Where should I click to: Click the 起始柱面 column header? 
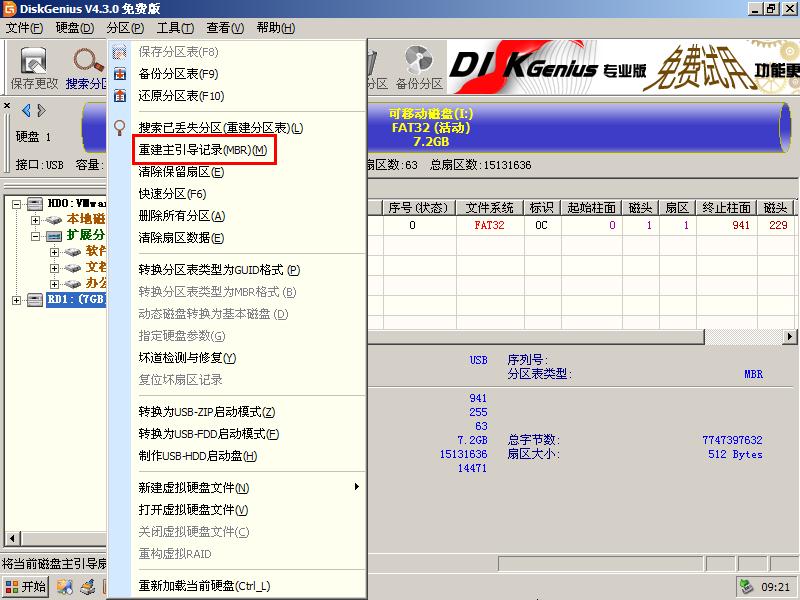pyautogui.click(x=591, y=208)
